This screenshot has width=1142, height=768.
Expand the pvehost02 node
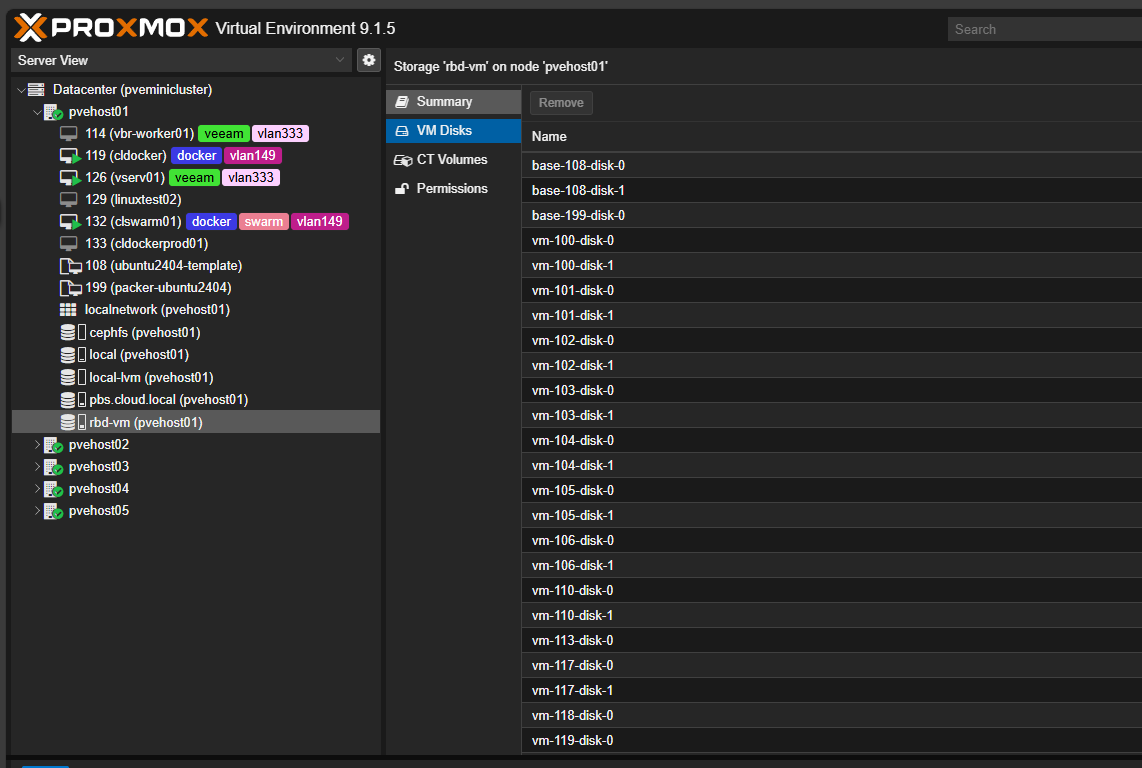36,444
